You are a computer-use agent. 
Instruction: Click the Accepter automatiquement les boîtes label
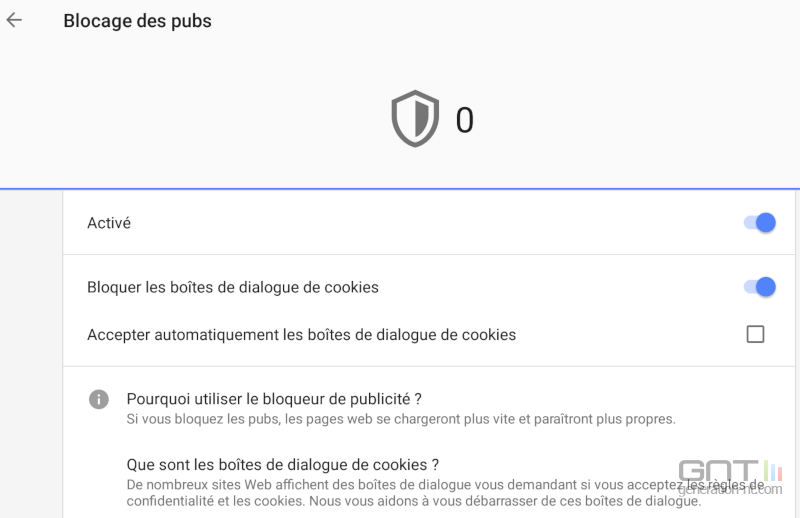tap(302, 335)
